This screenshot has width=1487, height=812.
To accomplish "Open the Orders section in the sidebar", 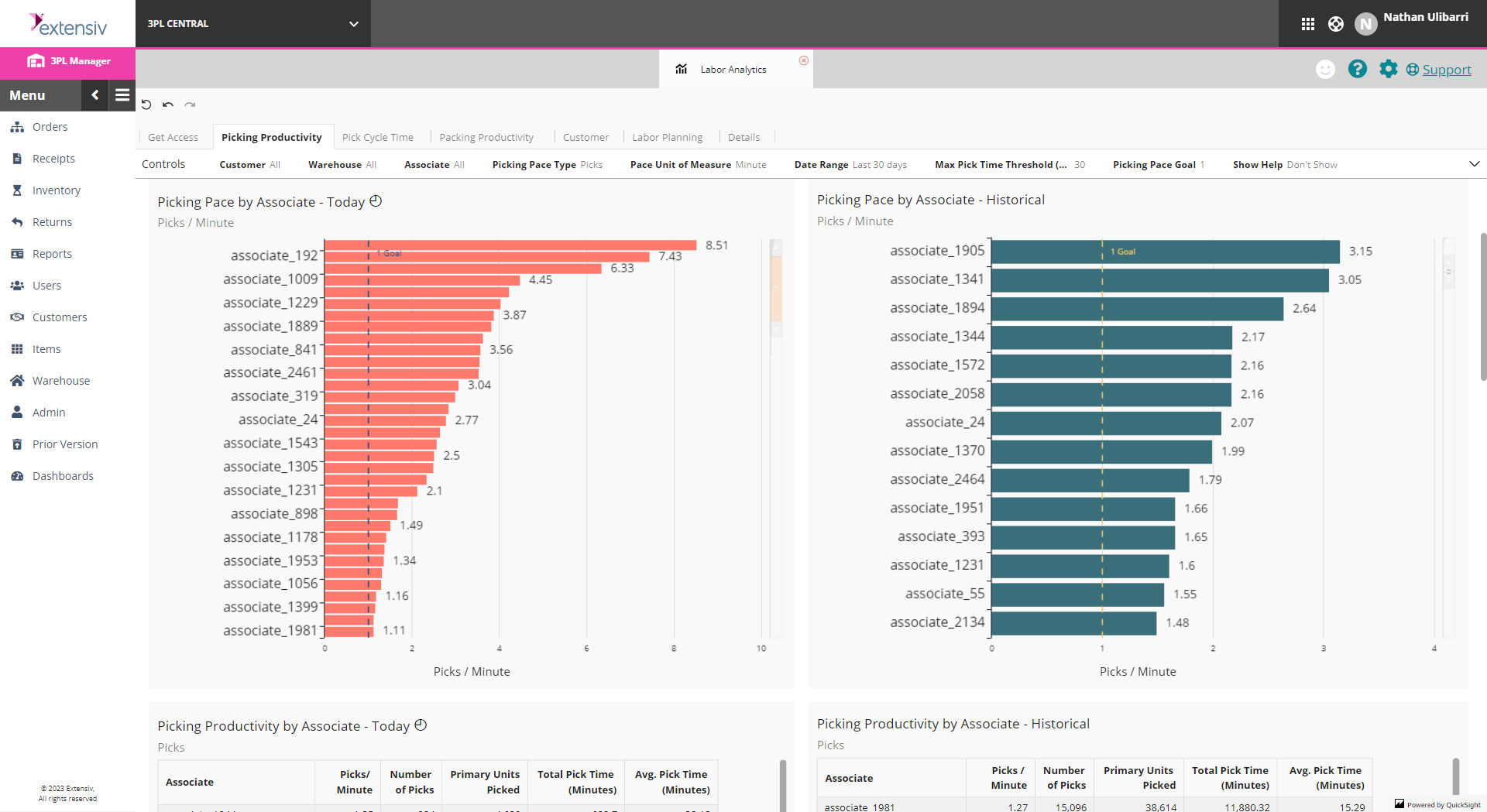I will tap(50, 126).
